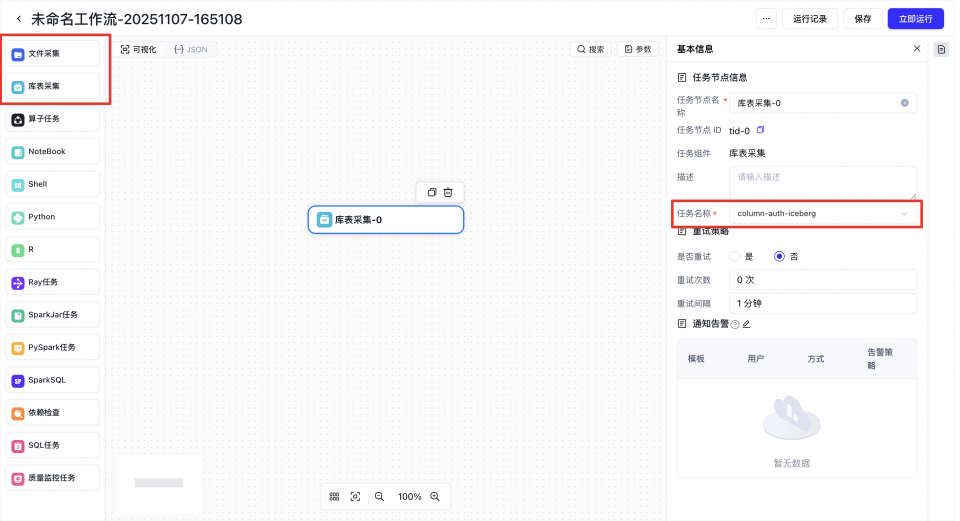Zoom in on the canvas
The width and height of the screenshot is (960, 521).
pyautogui.click(x=435, y=497)
